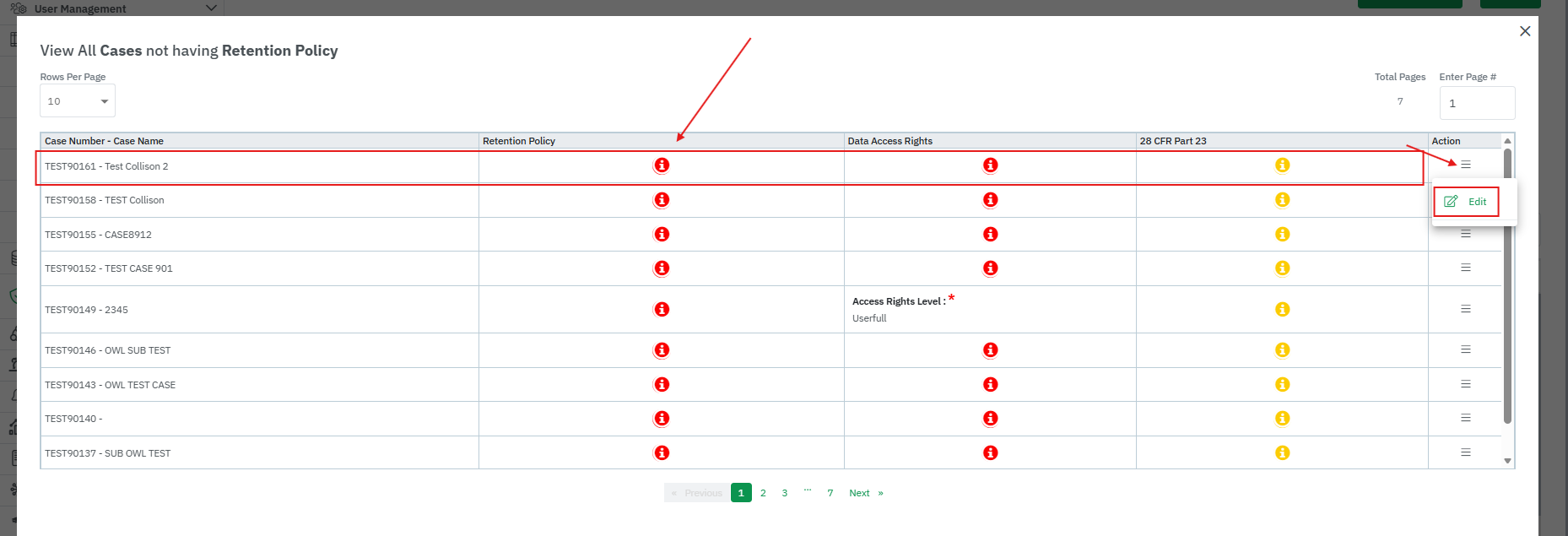The image size is (1568, 536).
Task: Expand the User Management dropdown
Action: [211, 8]
